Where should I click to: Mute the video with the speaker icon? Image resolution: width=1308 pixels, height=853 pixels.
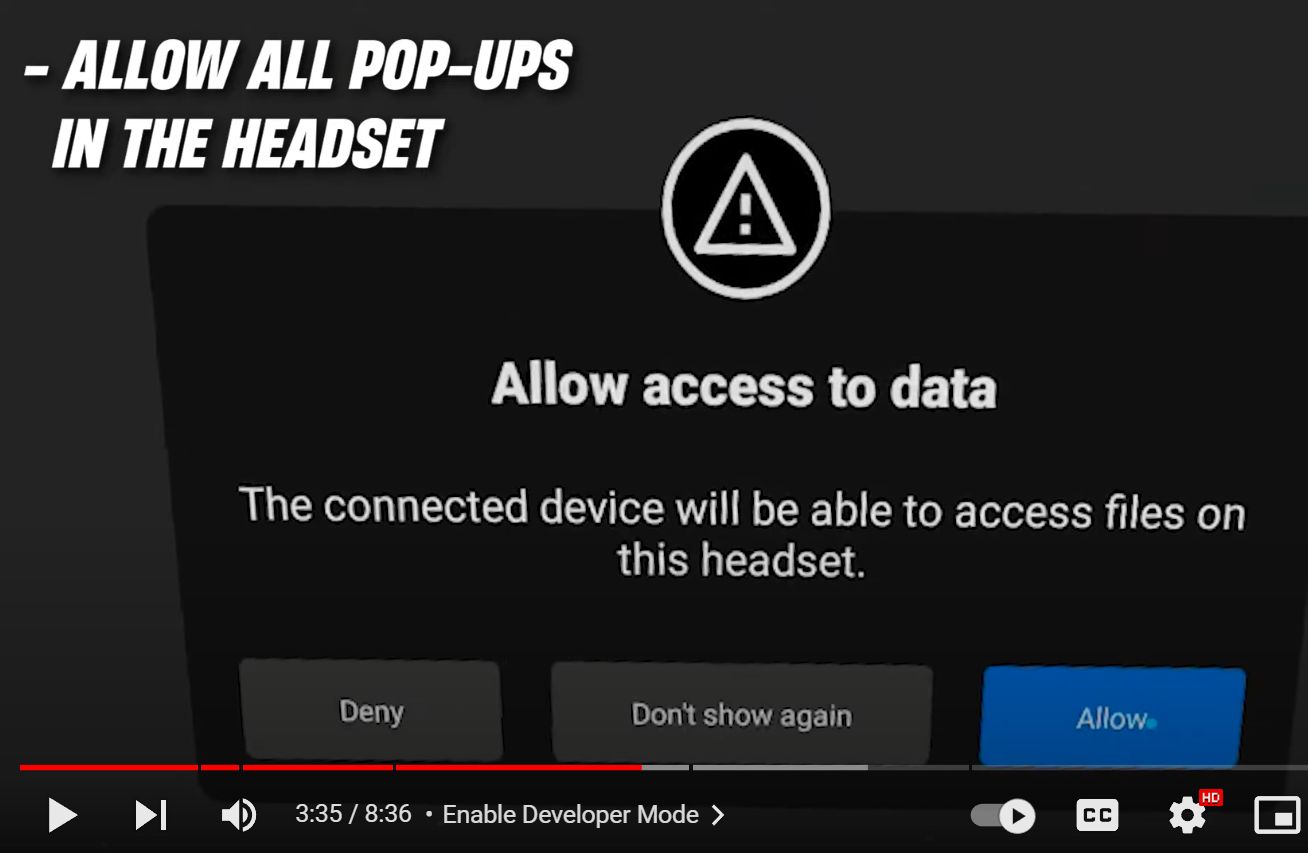(x=238, y=815)
